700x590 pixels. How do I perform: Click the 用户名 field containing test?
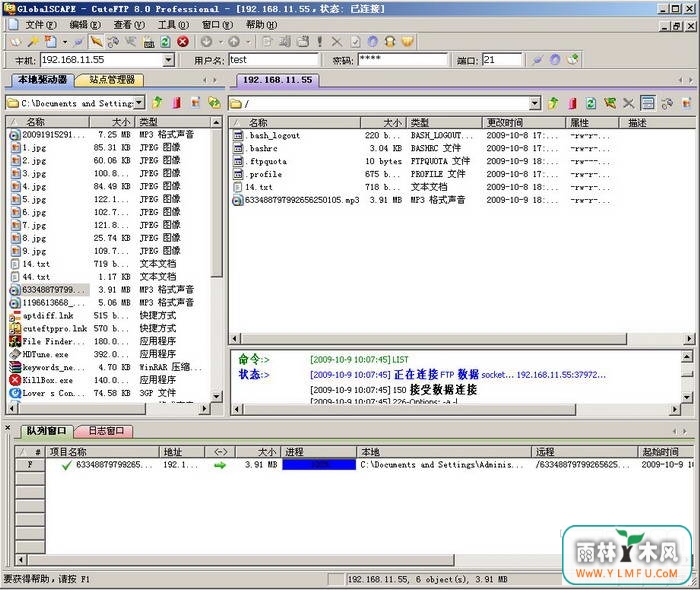274,60
